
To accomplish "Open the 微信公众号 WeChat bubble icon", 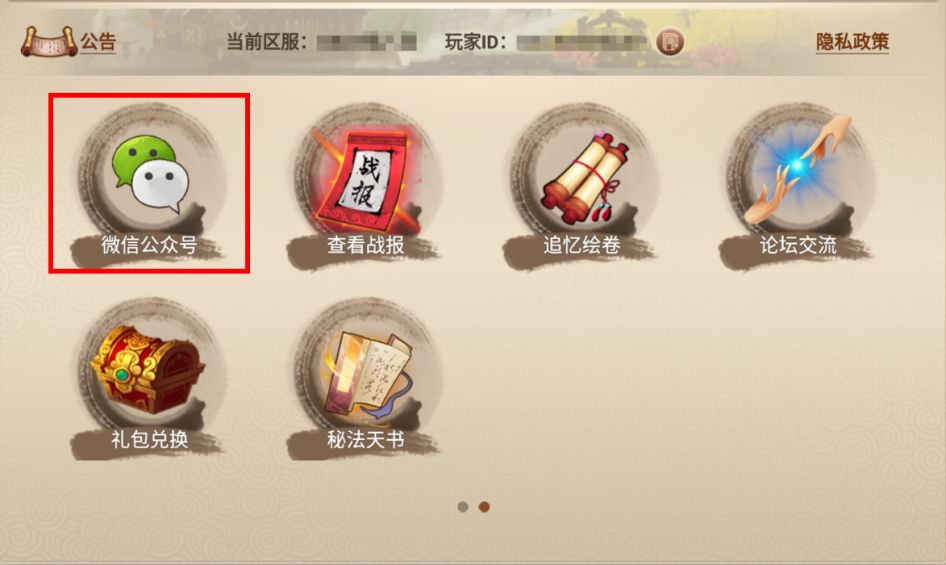I will [x=151, y=173].
